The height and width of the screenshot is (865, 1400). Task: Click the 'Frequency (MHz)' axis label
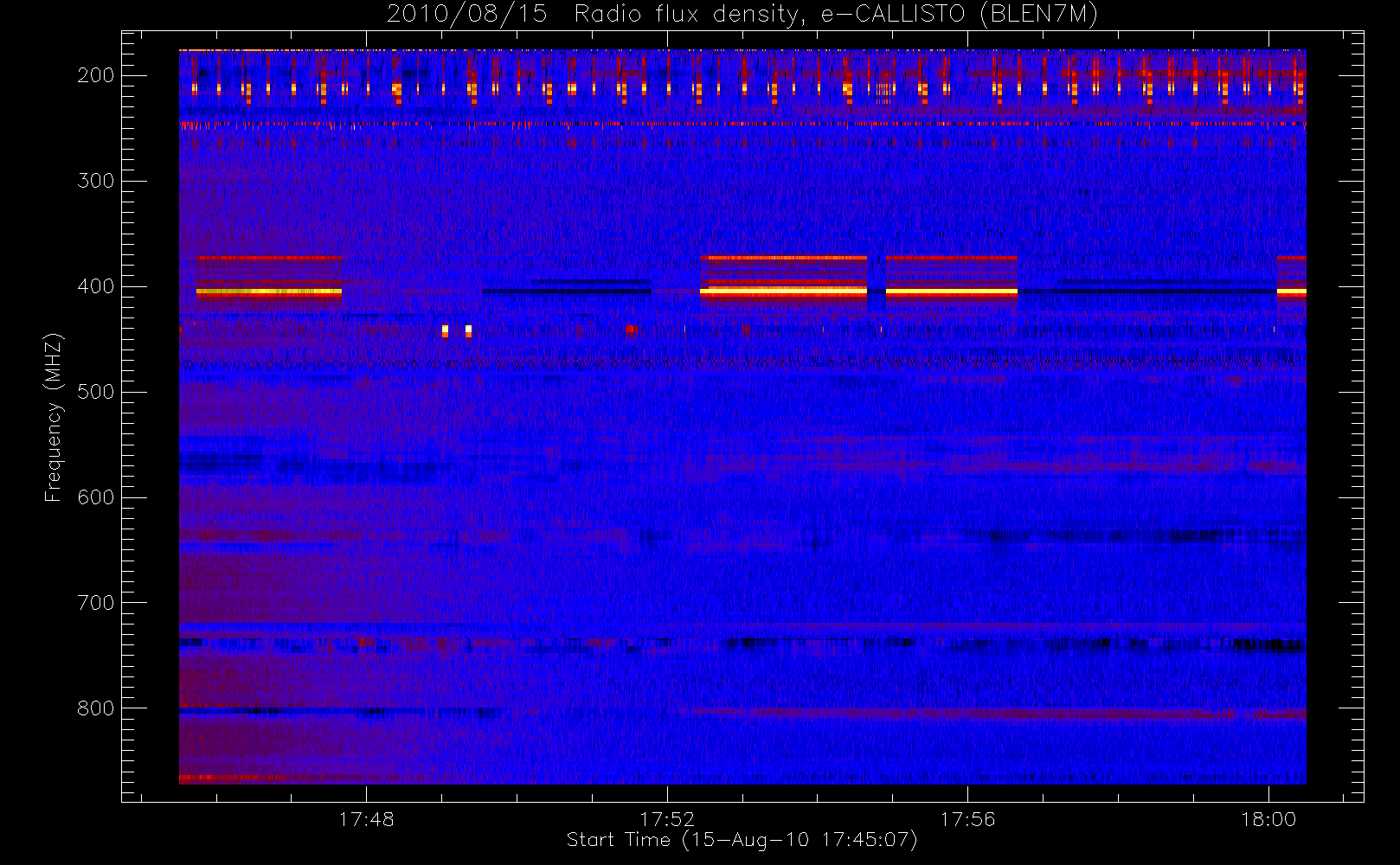(x=54, y=417)
